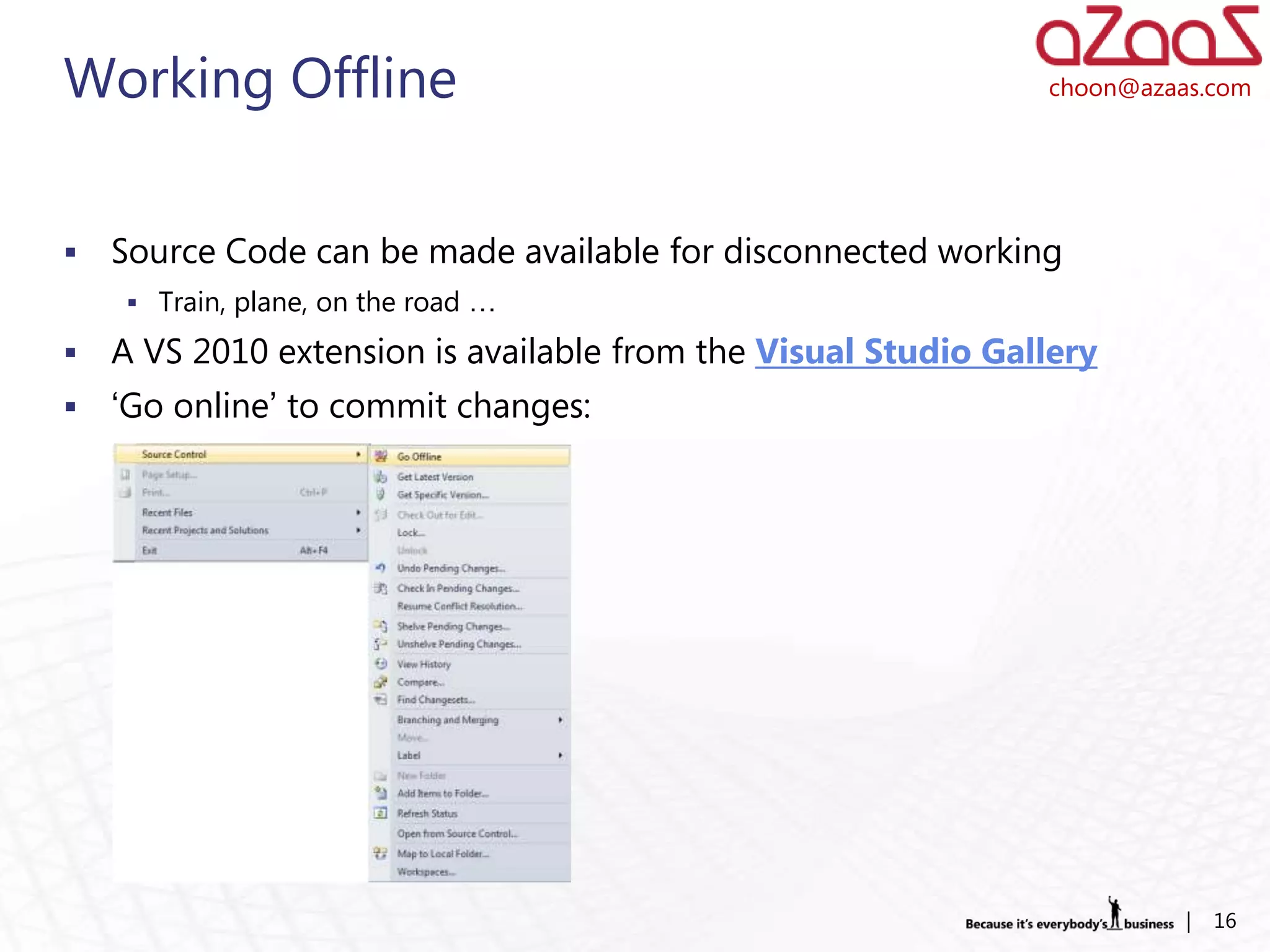Click the View History clock icon
Screen dimensions: 1270x952
pyautogui.click(x=381, y=664)
